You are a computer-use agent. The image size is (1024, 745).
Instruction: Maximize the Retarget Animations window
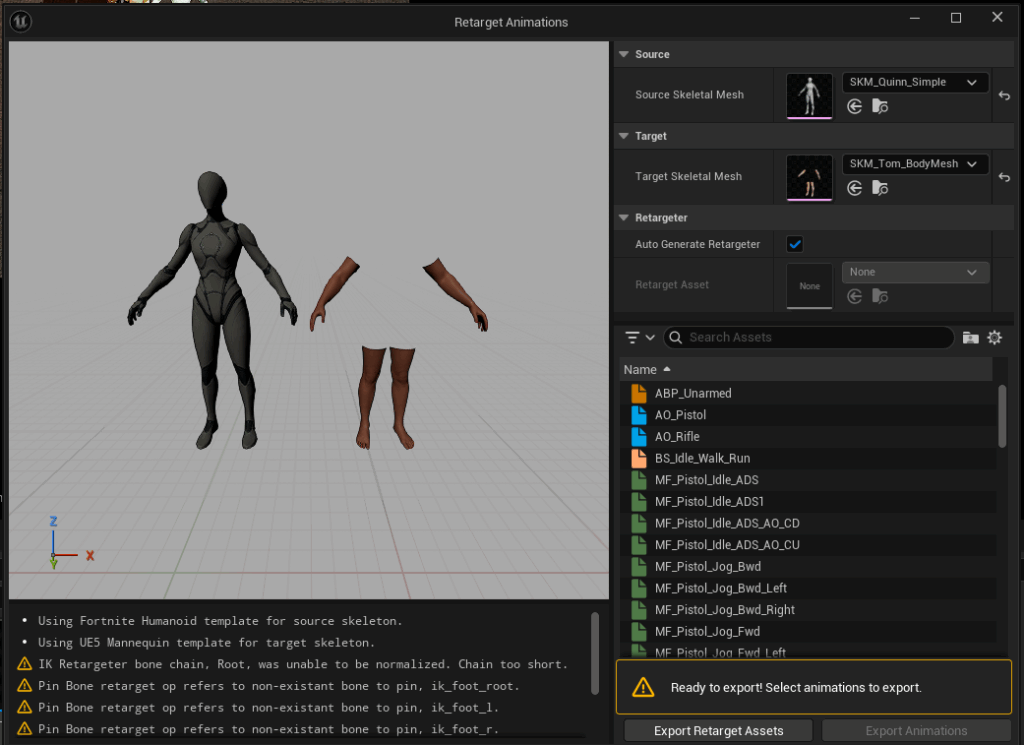point(956,18)
